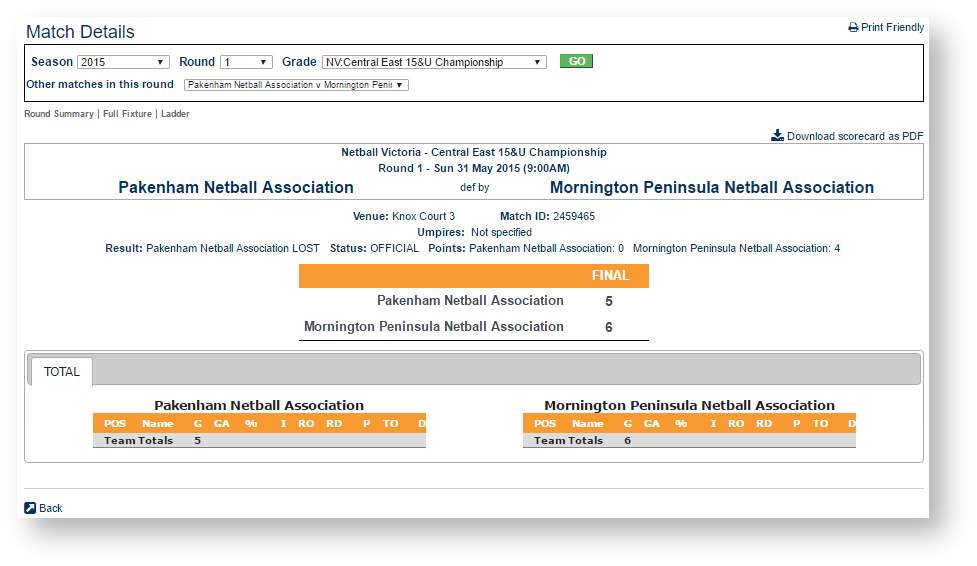
Task: Click Result Pakenham Netball Association LOST text
Action: coord(212,248)
